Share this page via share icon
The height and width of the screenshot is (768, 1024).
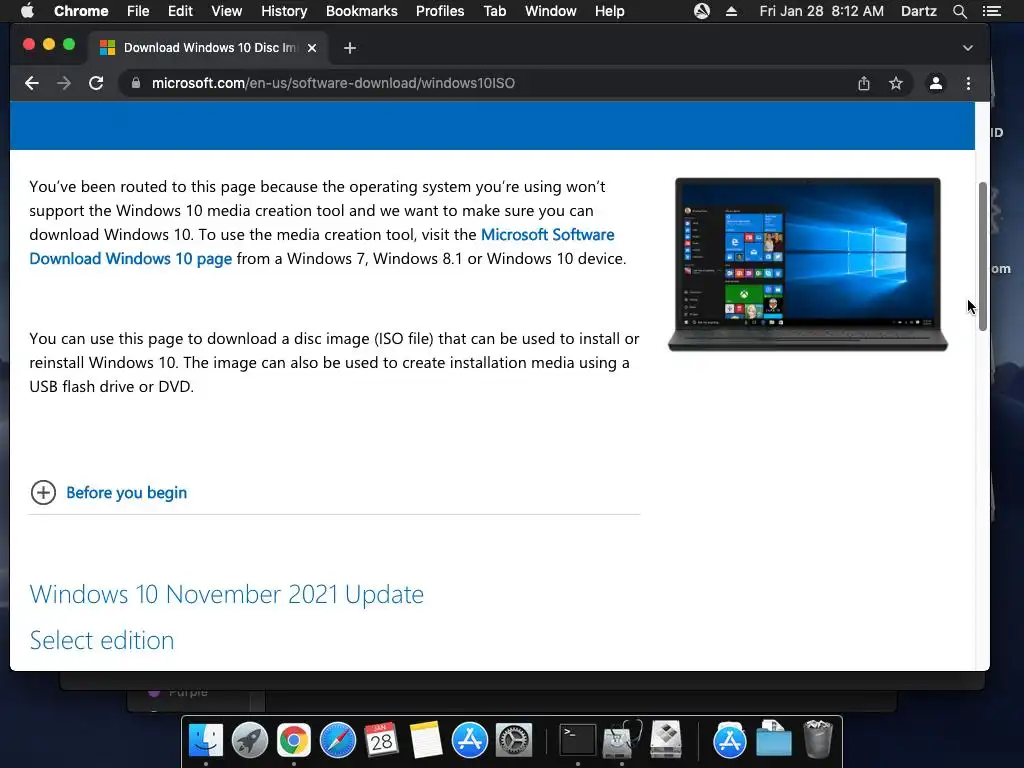pos(864,83)
